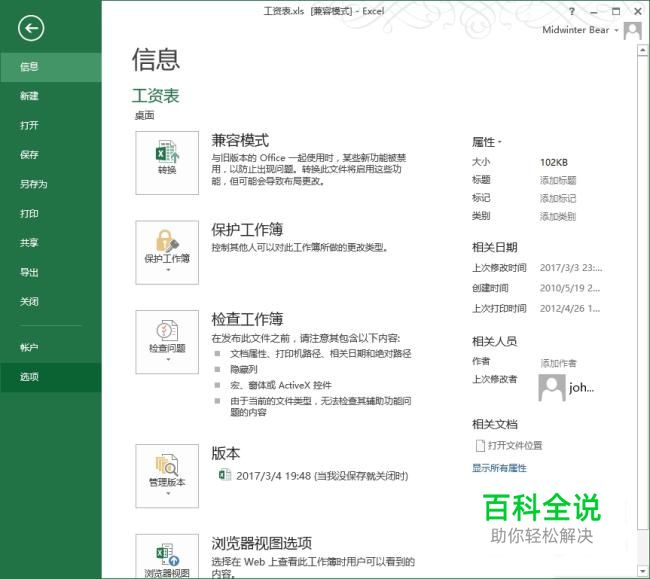Open the Protect Workbook (保护工作簿) lock icon
Screen dimensions: 650x579
pyautogui.click(x=167, y=252)
